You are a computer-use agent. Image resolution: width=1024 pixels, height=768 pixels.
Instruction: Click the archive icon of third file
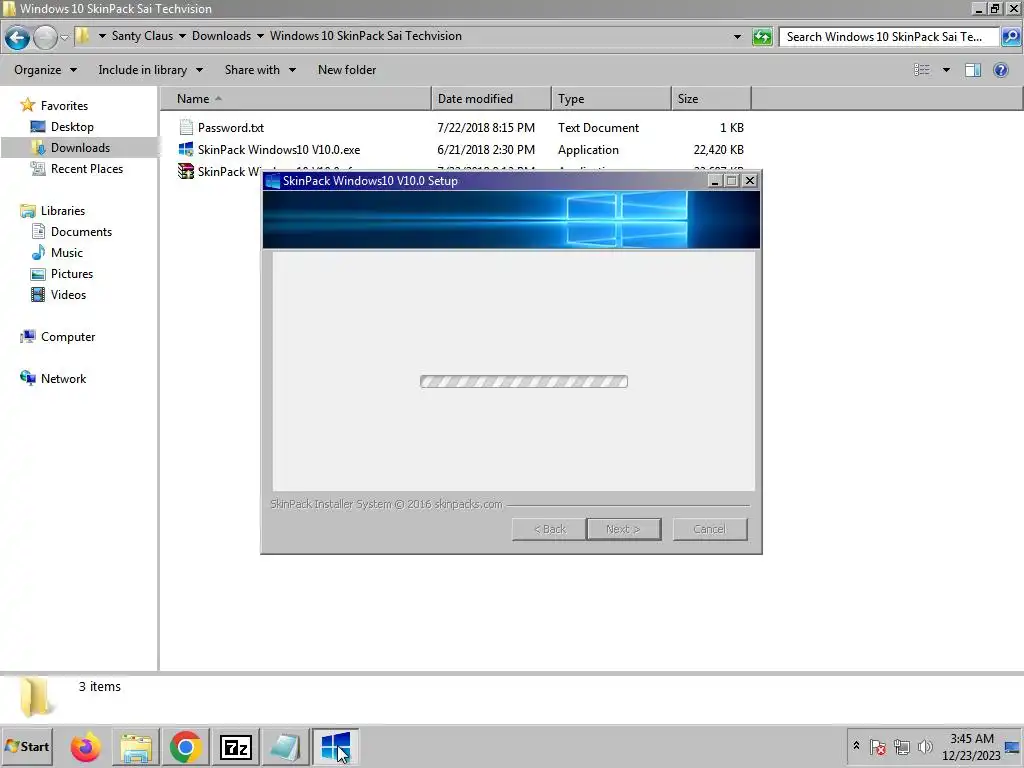(186, 171)
